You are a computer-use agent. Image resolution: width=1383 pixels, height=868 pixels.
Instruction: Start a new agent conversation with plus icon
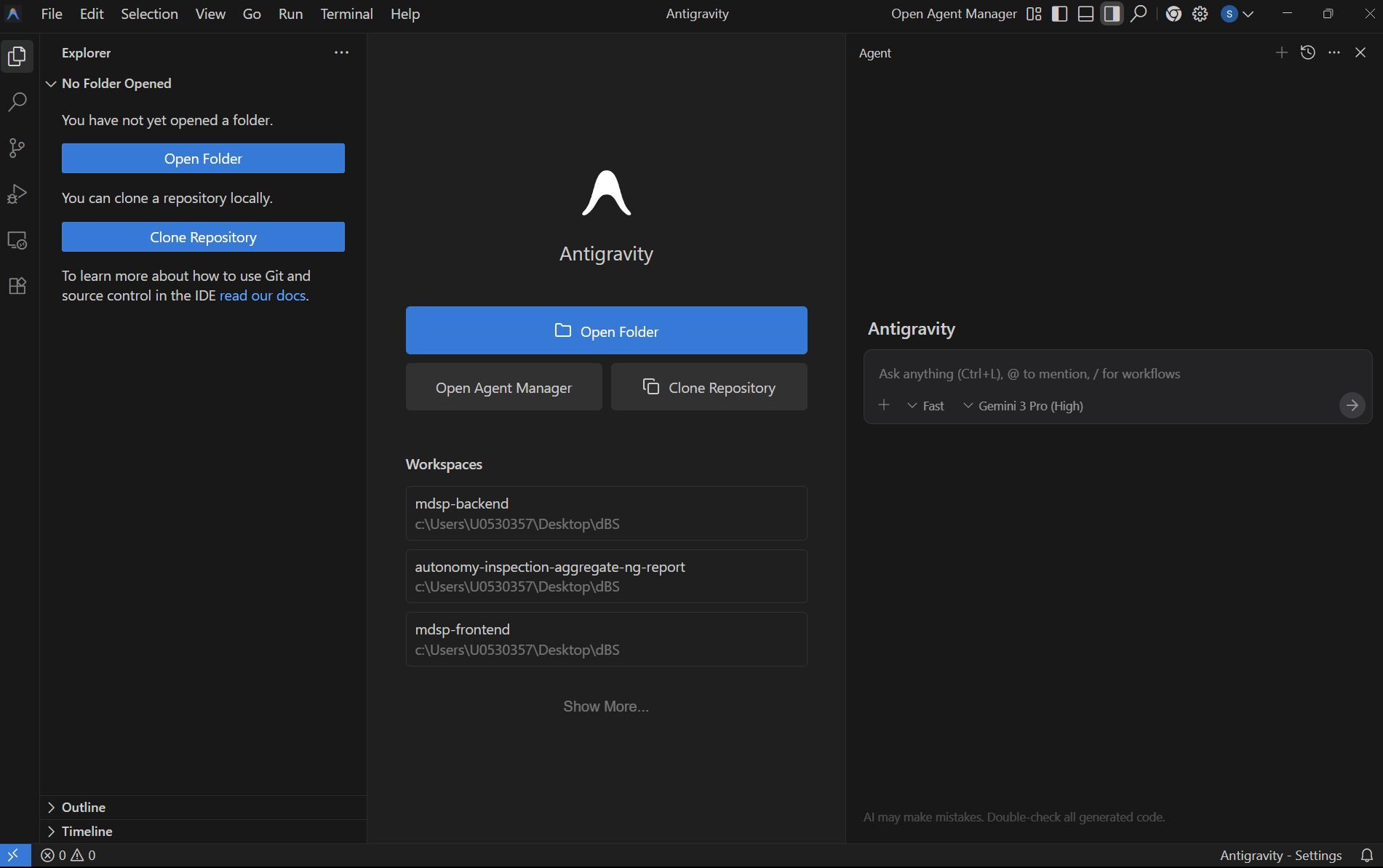(1281, 52)
